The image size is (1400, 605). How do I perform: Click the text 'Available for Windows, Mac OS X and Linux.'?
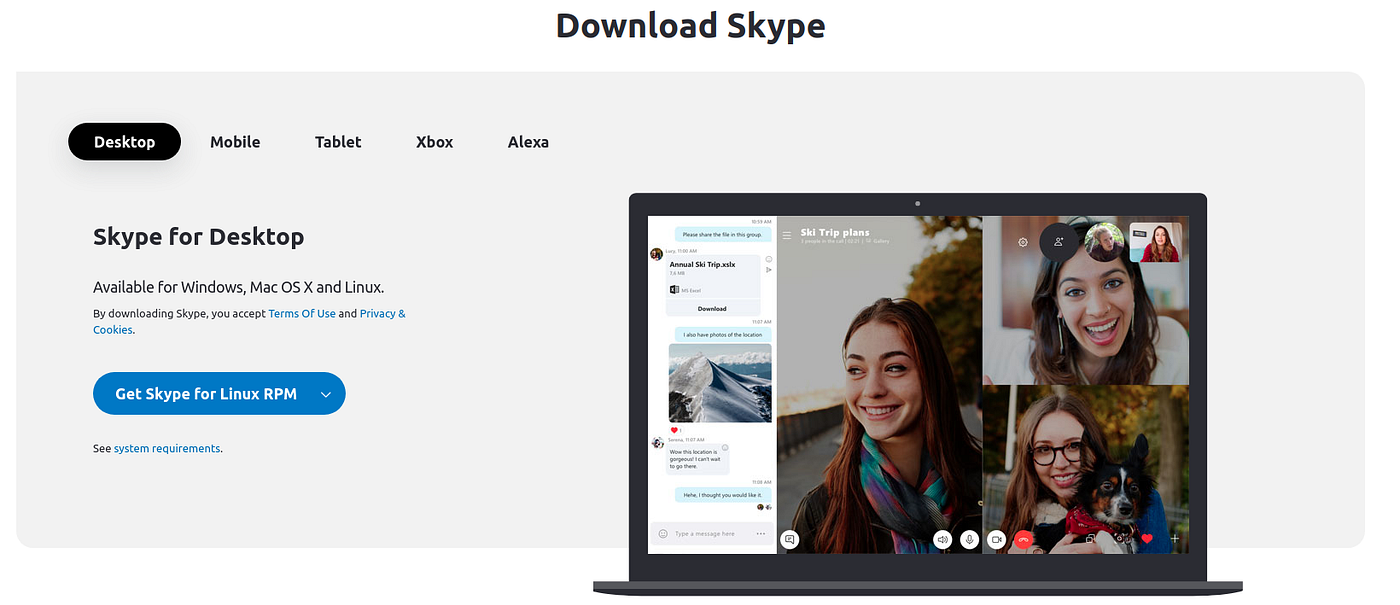pyautogui.click(x=239, y=287)
